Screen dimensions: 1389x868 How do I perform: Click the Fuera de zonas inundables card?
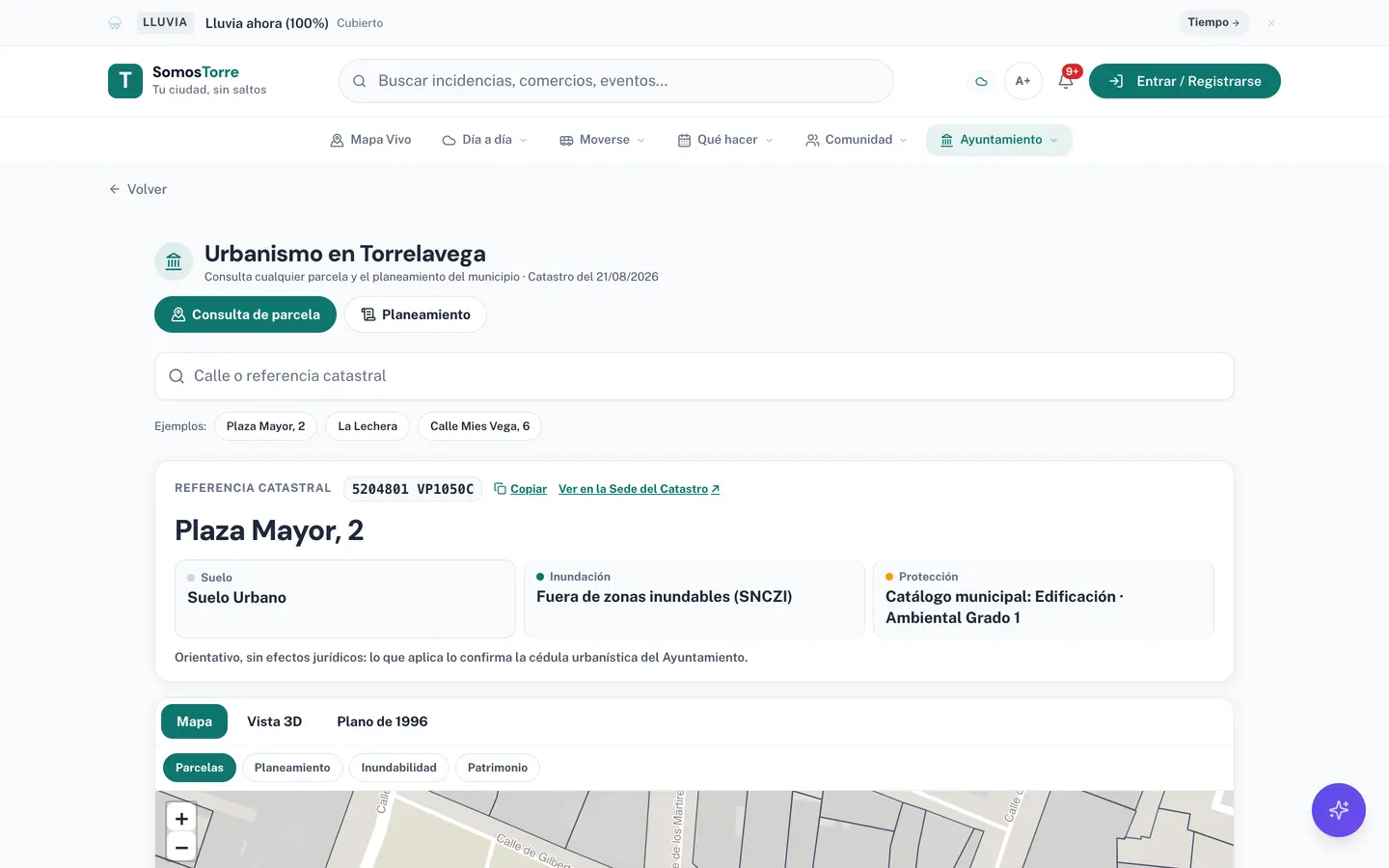click(694, 599)
